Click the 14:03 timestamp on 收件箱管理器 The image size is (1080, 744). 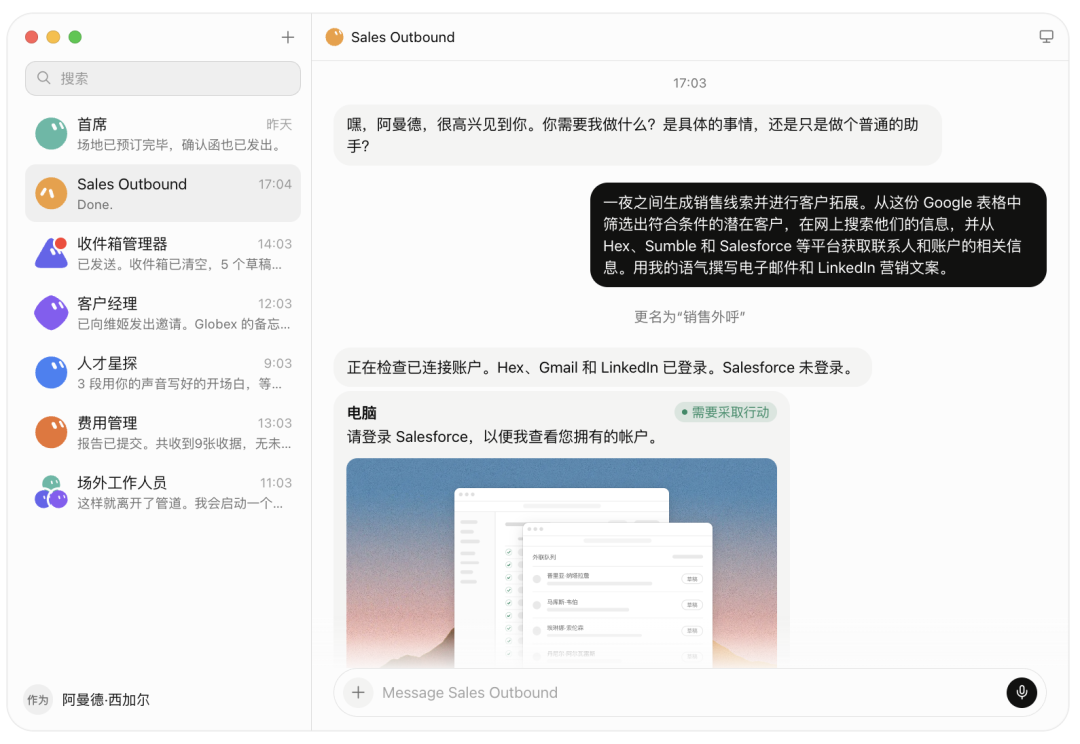point(275,244)
